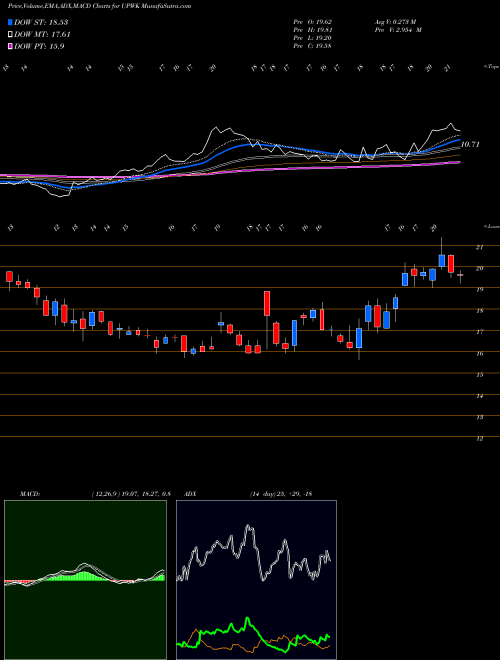Click the 'Pre C: 19.38' value
Viewport: 500px width, 660px height.
click(313, 46)
